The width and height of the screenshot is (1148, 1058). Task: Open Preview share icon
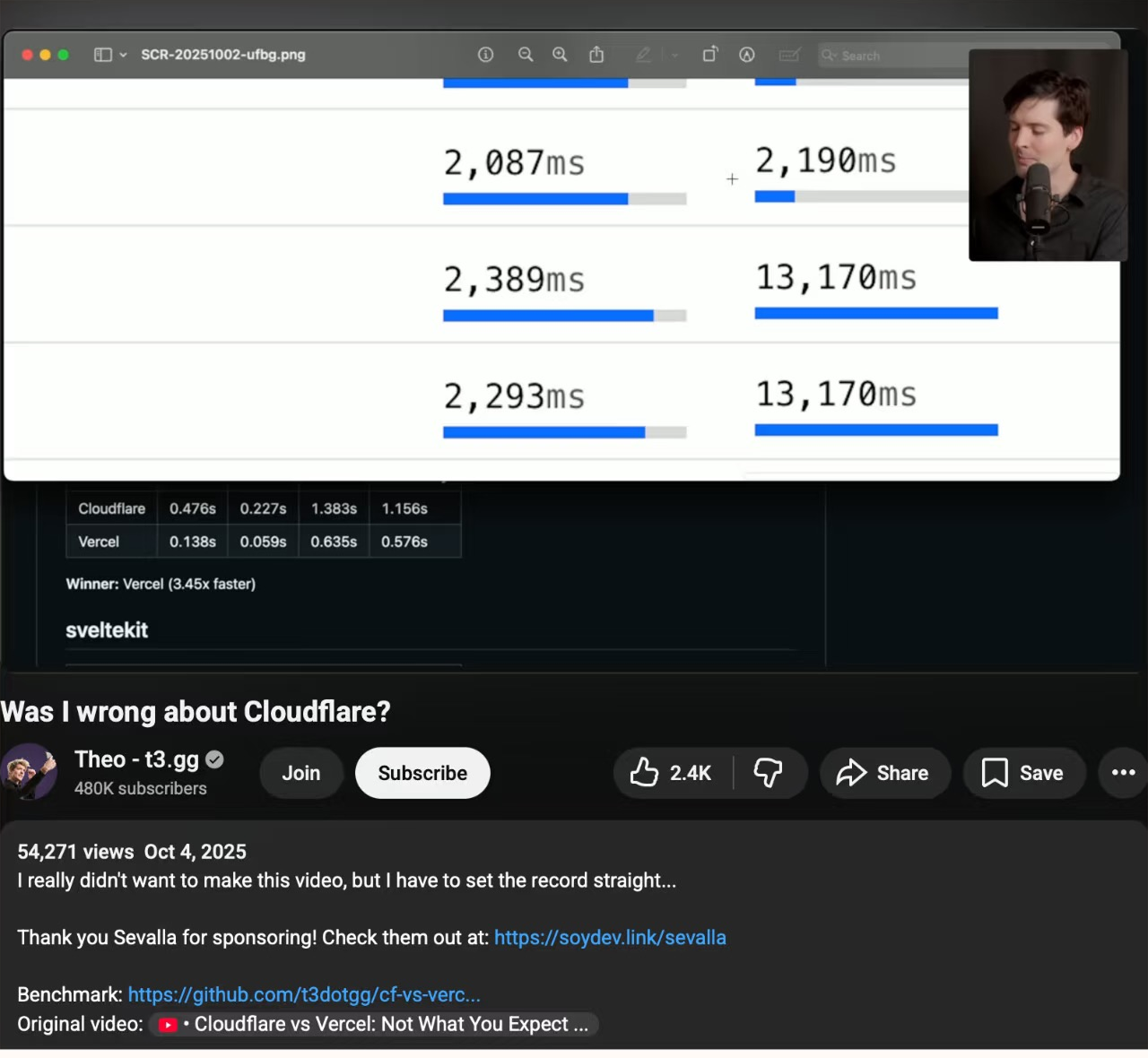pyautogui.click(x=596, y=55)
